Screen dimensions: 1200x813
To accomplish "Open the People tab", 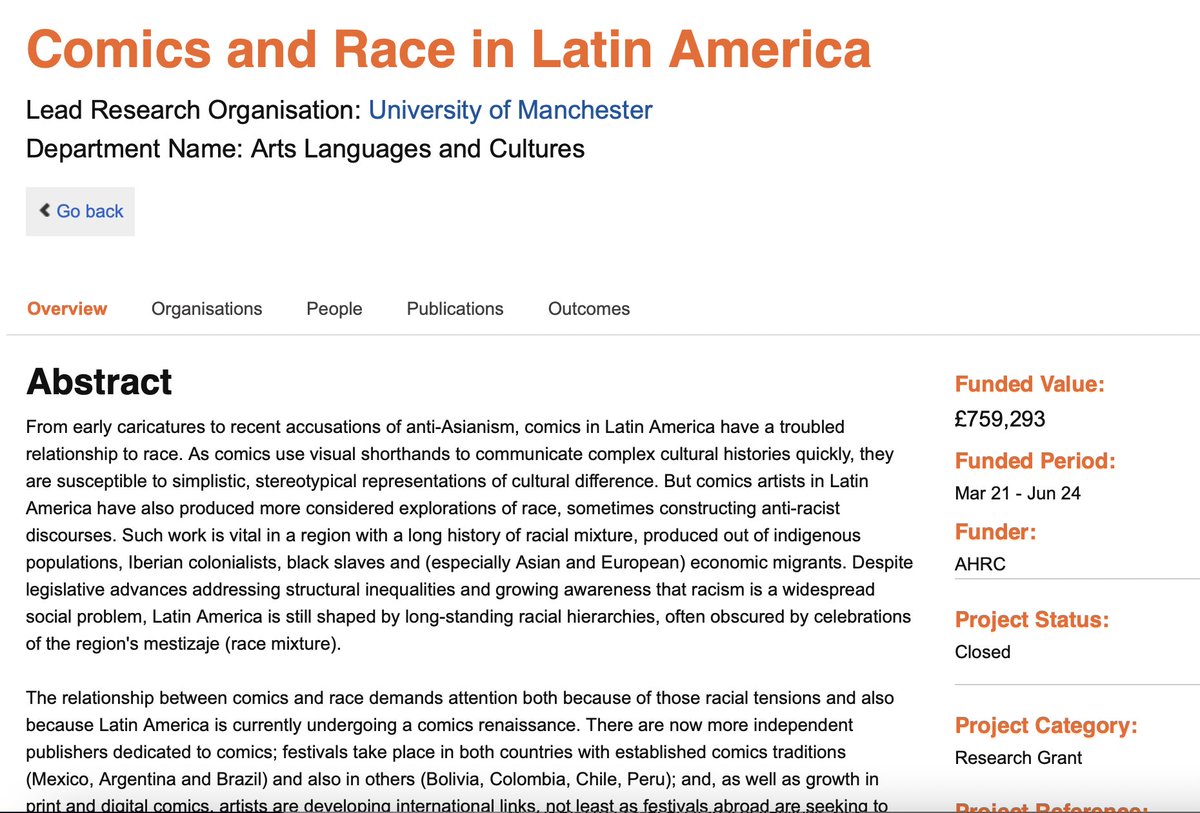I will click(x=334, y=309).
